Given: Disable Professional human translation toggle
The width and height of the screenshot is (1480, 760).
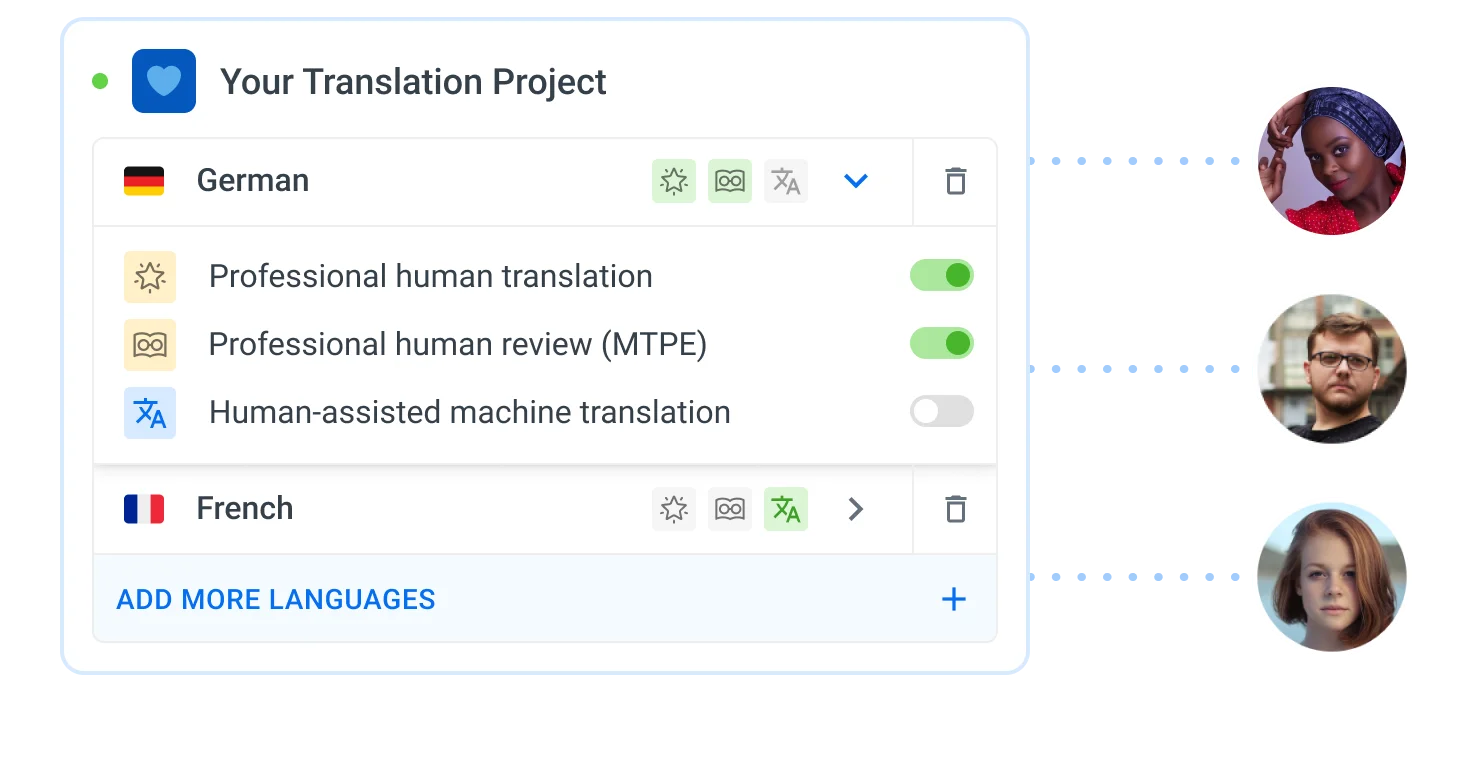Looking at the screenshot, I should coord(942,275).
